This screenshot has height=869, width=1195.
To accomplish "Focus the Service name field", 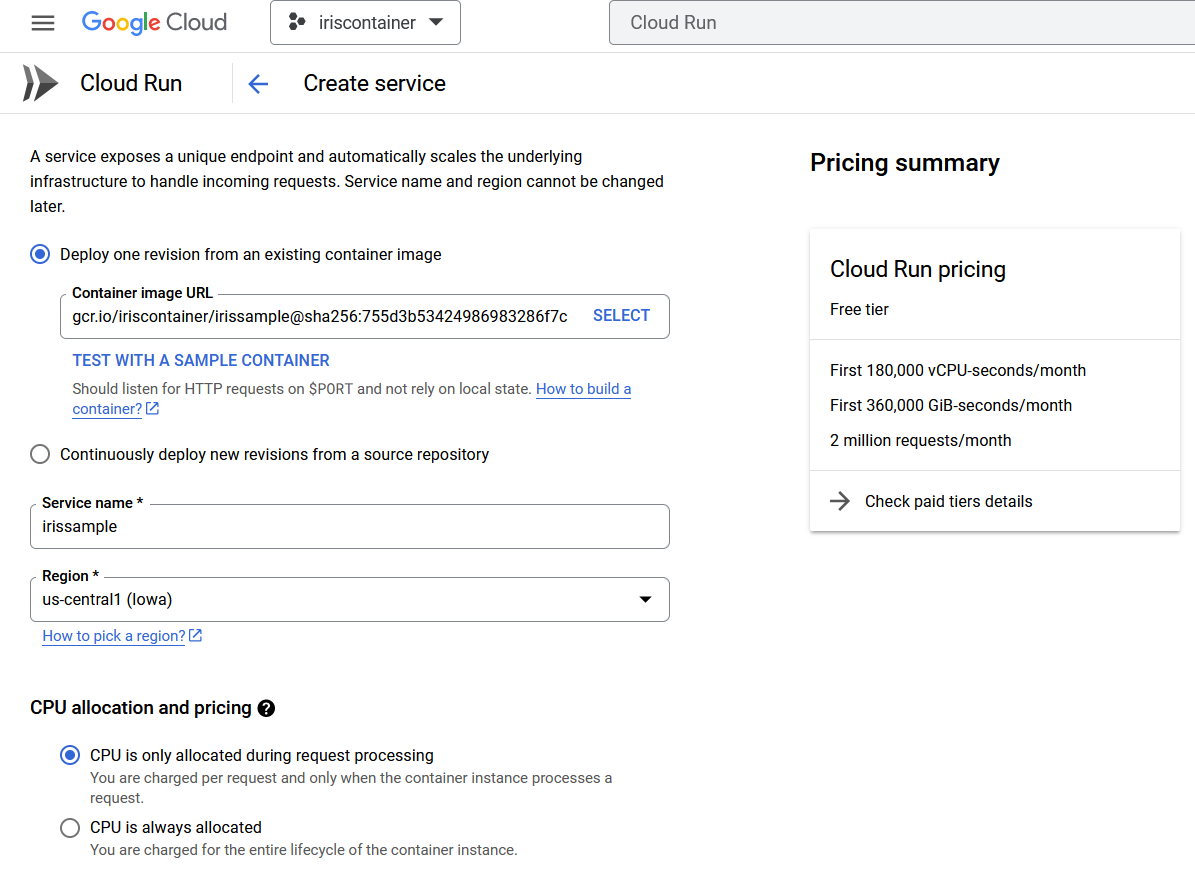I will click(350, 527).
